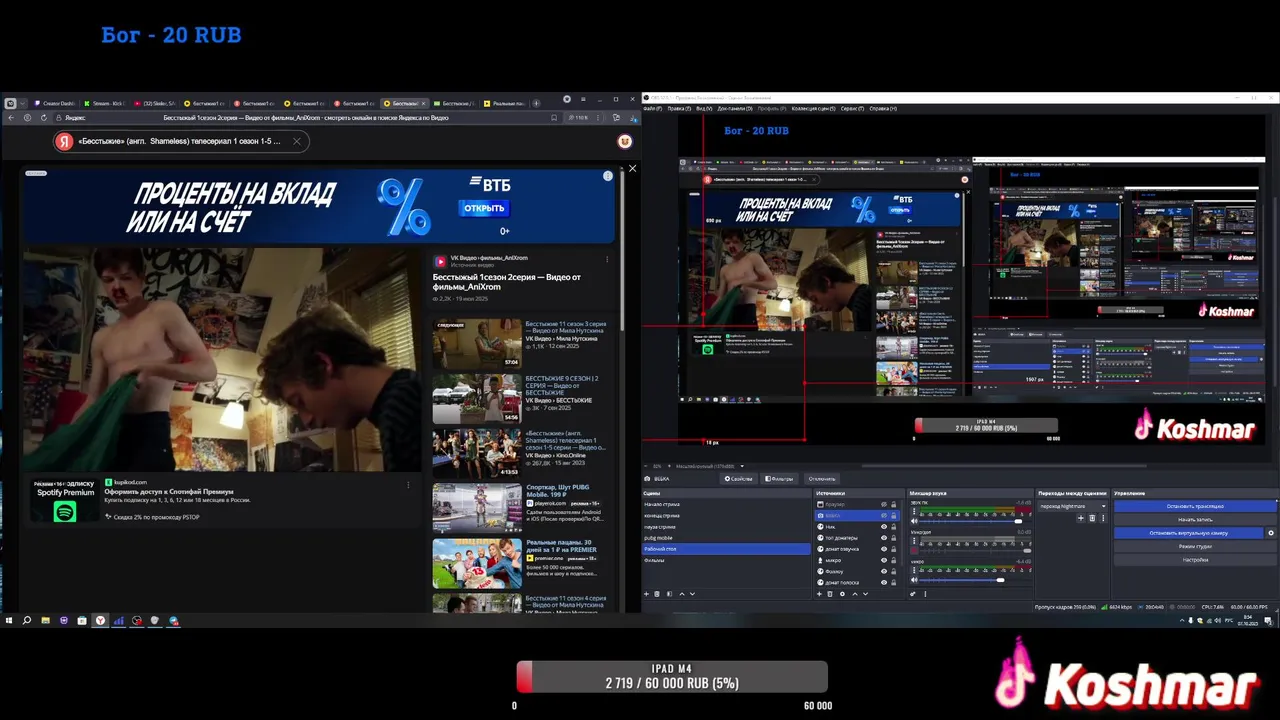1280x720 pixels.
Task: Open Spotify ad options three-dot menu
Action: pyautogui.click(x=408, y=484)
